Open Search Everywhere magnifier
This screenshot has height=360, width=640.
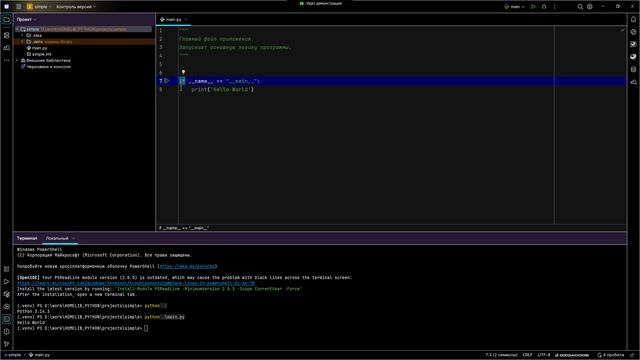coord(580,7)
